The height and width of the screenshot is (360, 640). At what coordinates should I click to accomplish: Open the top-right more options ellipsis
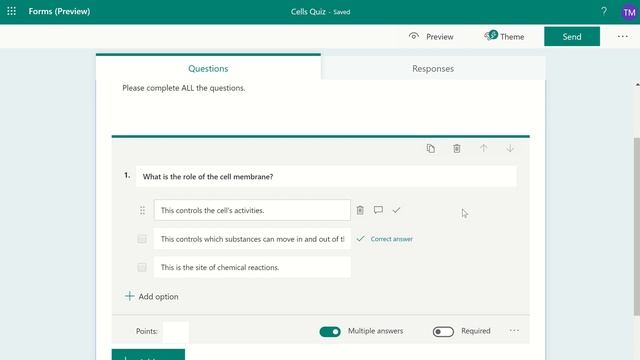pyautogui.click(x=622, y=36)
